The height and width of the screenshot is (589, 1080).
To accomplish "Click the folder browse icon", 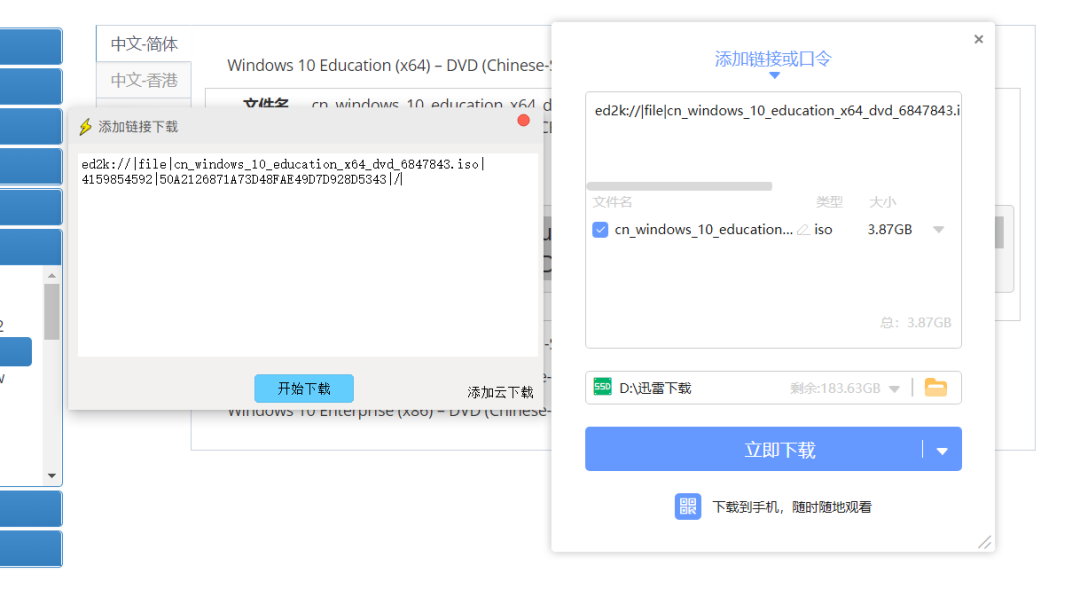I will [x=935, y=387].
